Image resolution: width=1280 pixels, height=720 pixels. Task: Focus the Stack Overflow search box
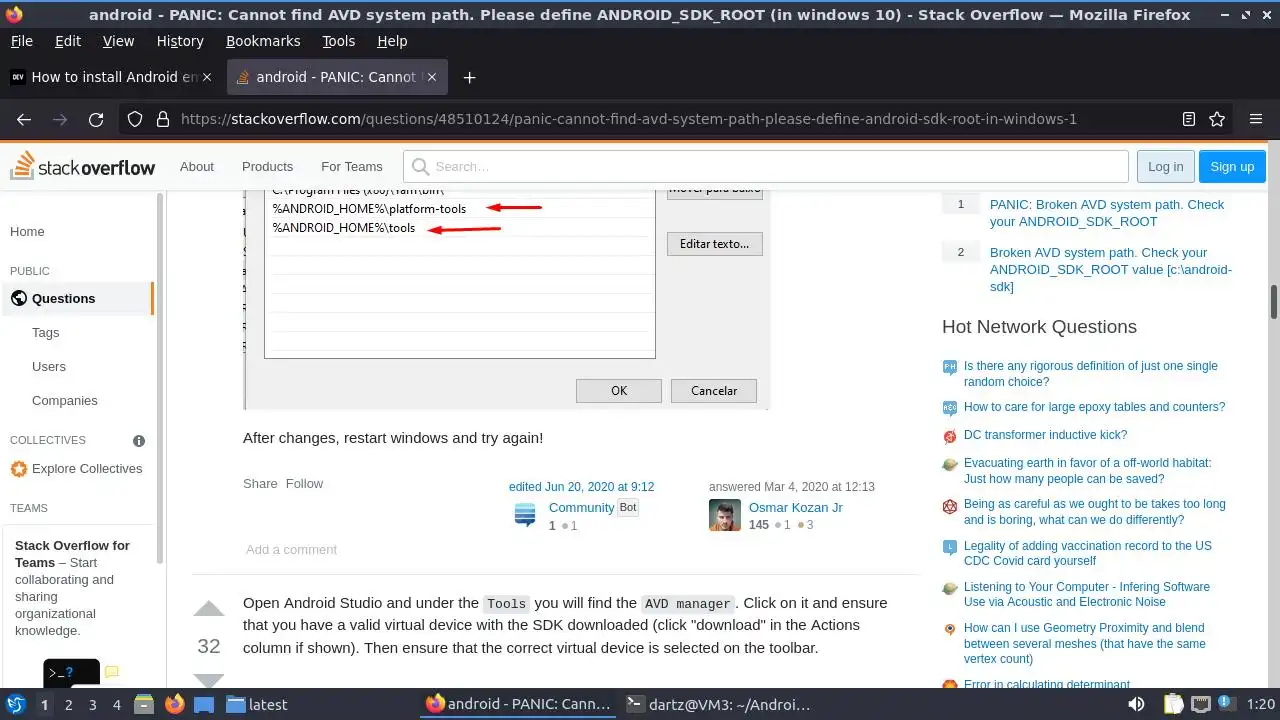coord(766,167)
